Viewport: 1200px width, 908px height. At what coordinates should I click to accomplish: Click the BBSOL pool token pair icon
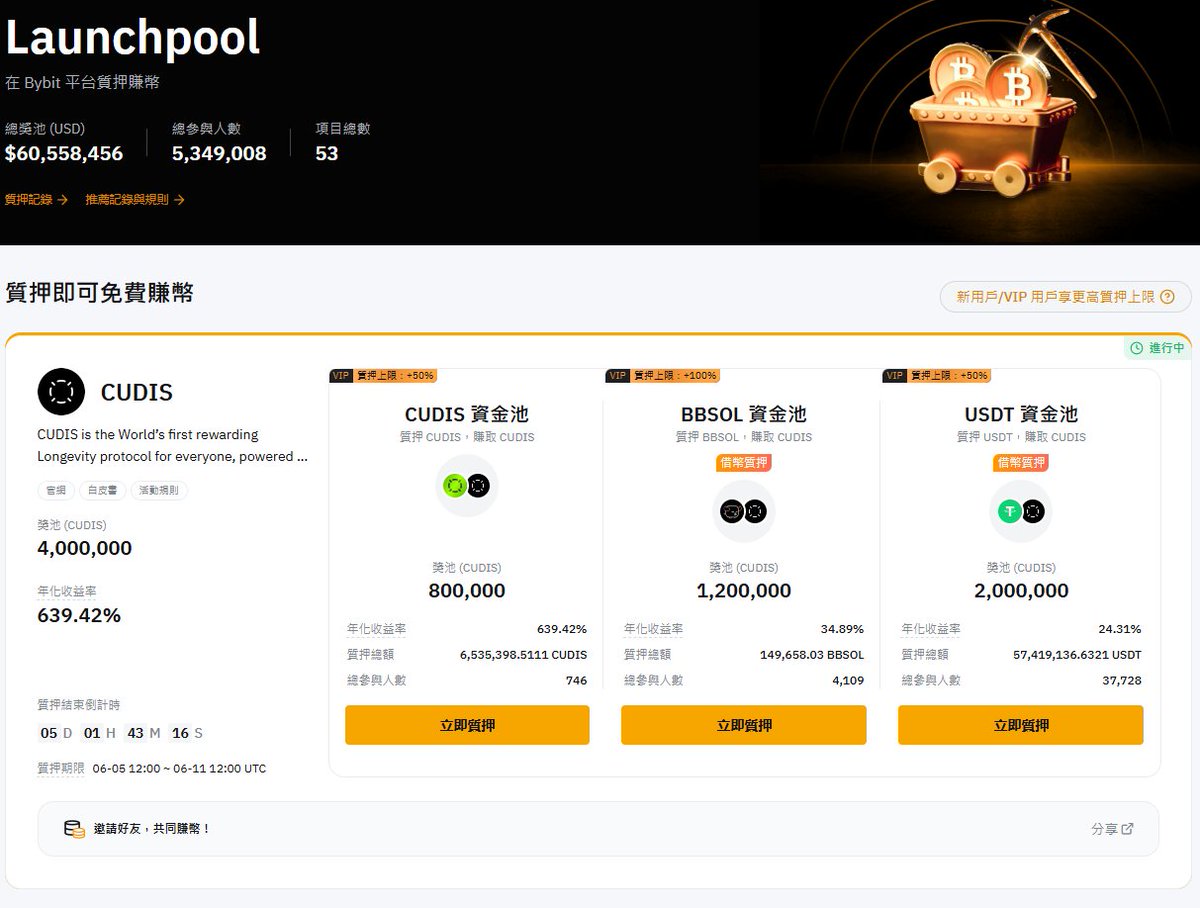pos(743,511)
